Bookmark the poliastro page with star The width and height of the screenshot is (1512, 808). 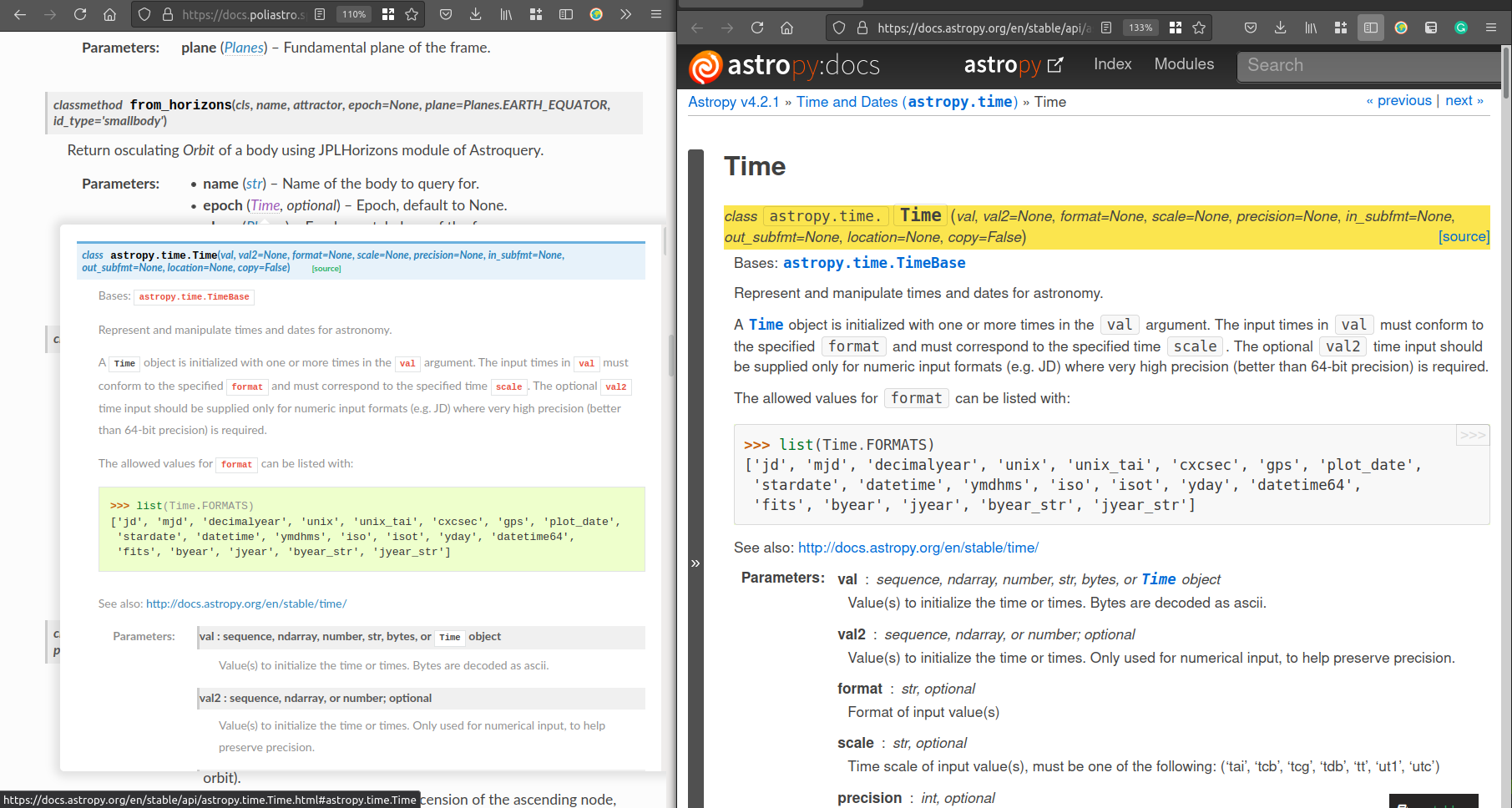(412, 14)
